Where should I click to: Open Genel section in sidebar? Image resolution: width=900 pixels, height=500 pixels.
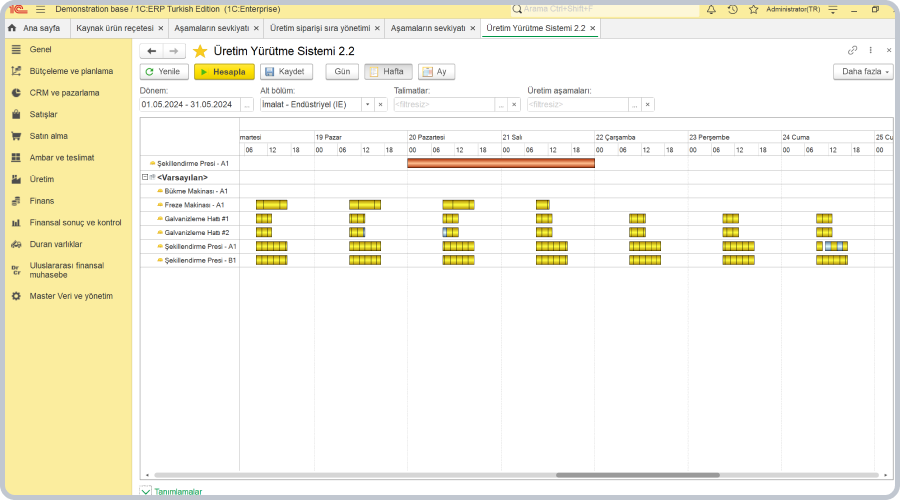[x=40, y=49]
